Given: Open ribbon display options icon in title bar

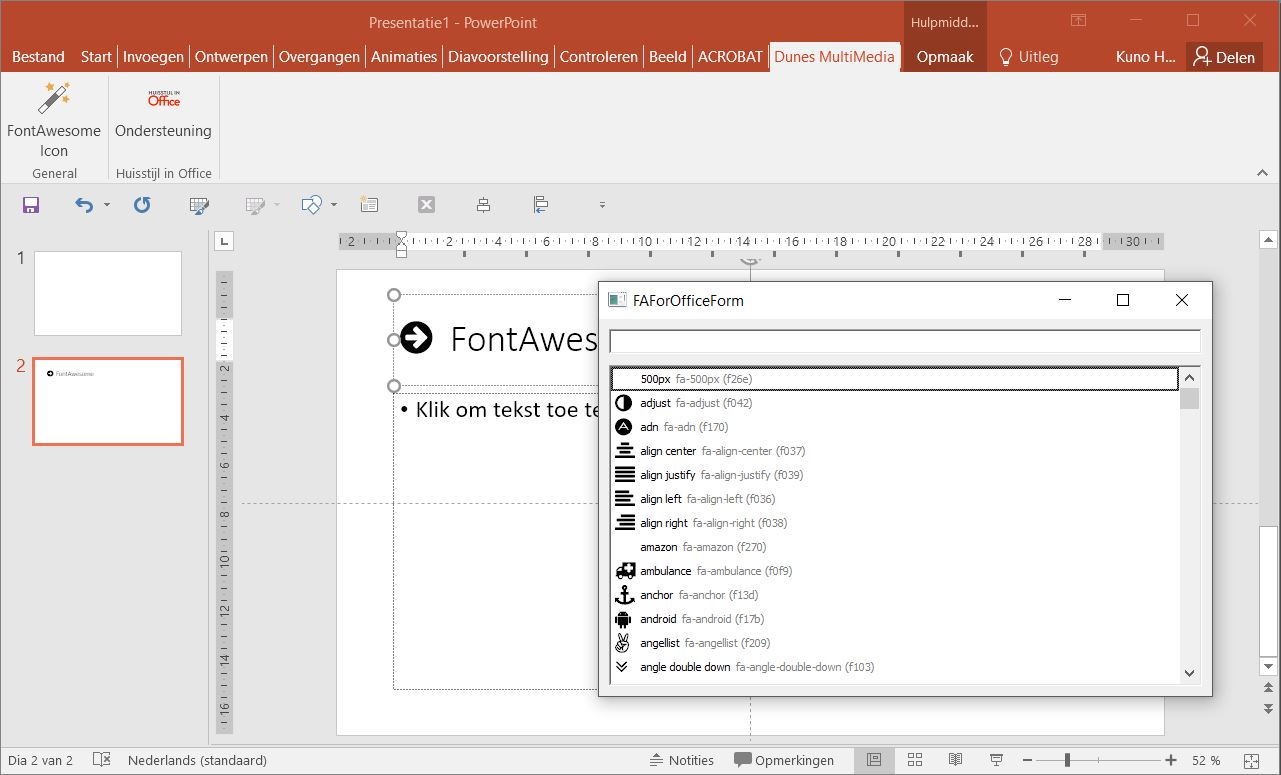Looking at the screenshot, I should [1078, 20].
